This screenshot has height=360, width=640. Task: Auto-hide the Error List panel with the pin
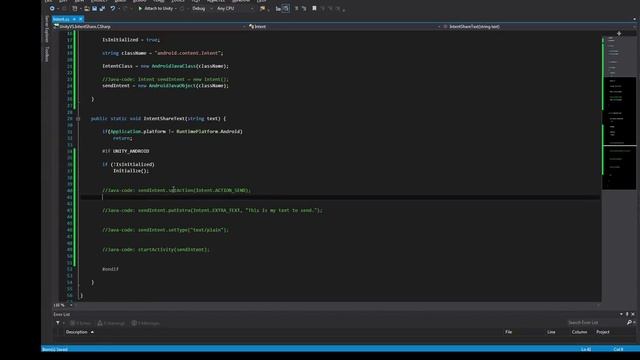coord(627,314)
